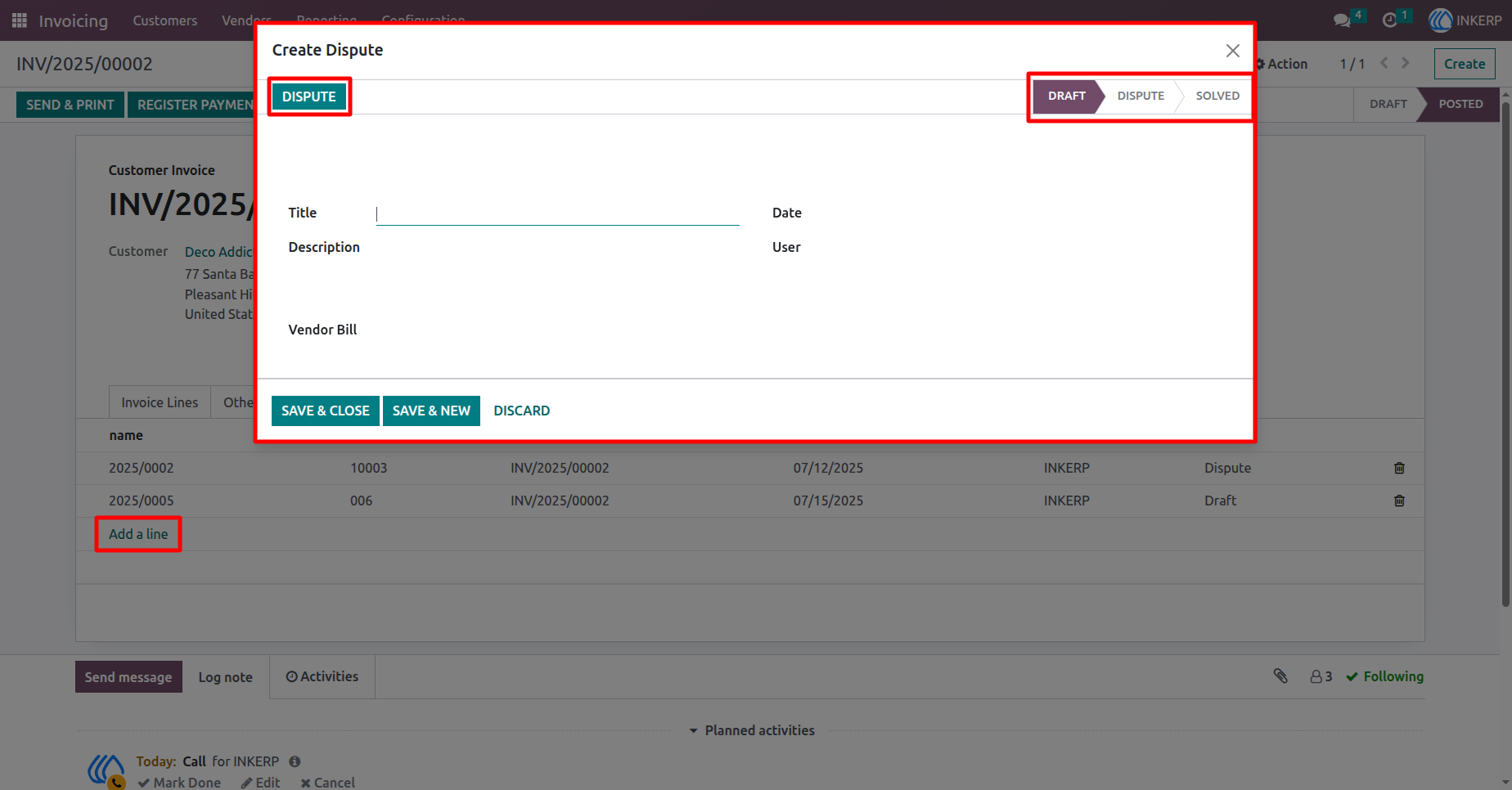The width and height of the screenshot is (1512, 790).
Task: Open the 2025/0002 dispute row
Action: pos(750,468)
